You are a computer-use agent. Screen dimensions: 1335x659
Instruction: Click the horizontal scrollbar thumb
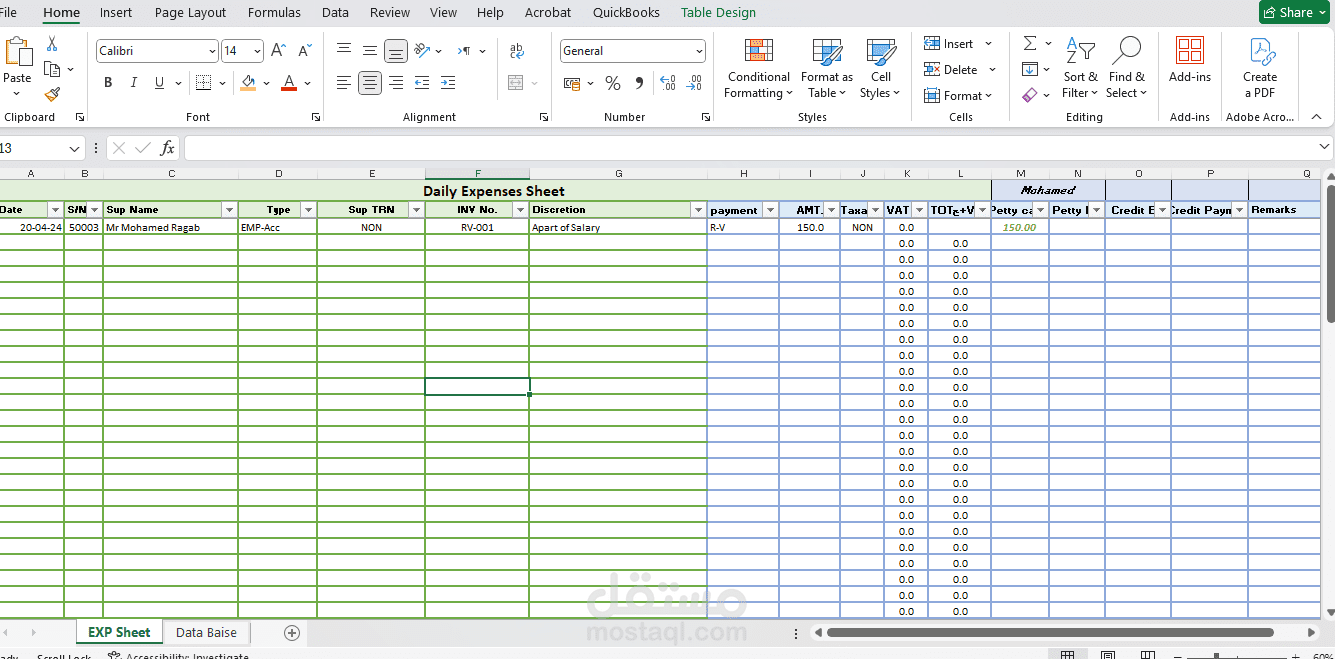click(x=1050, y=632)
